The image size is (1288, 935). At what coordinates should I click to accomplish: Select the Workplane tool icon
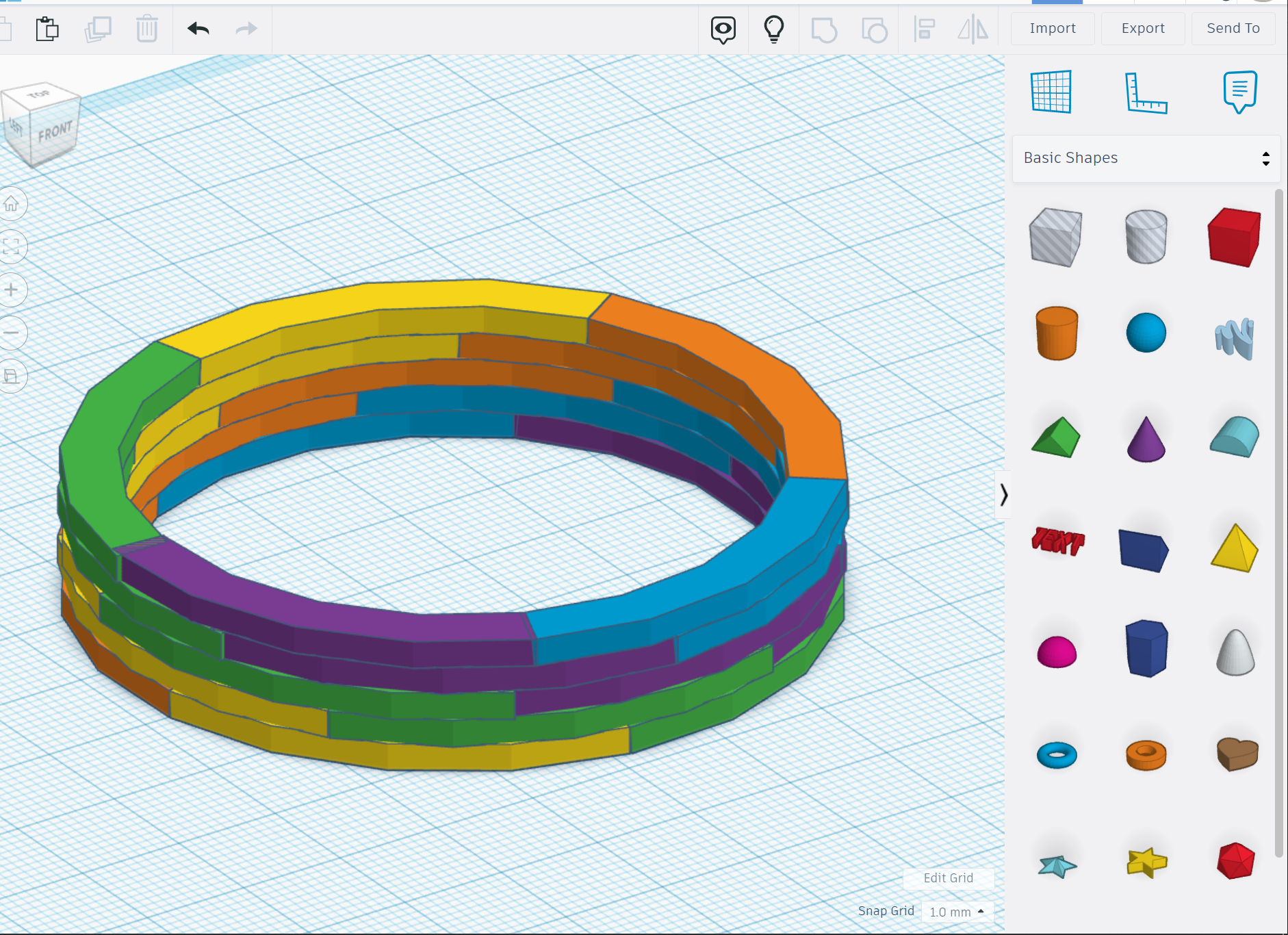point(1051,92)
